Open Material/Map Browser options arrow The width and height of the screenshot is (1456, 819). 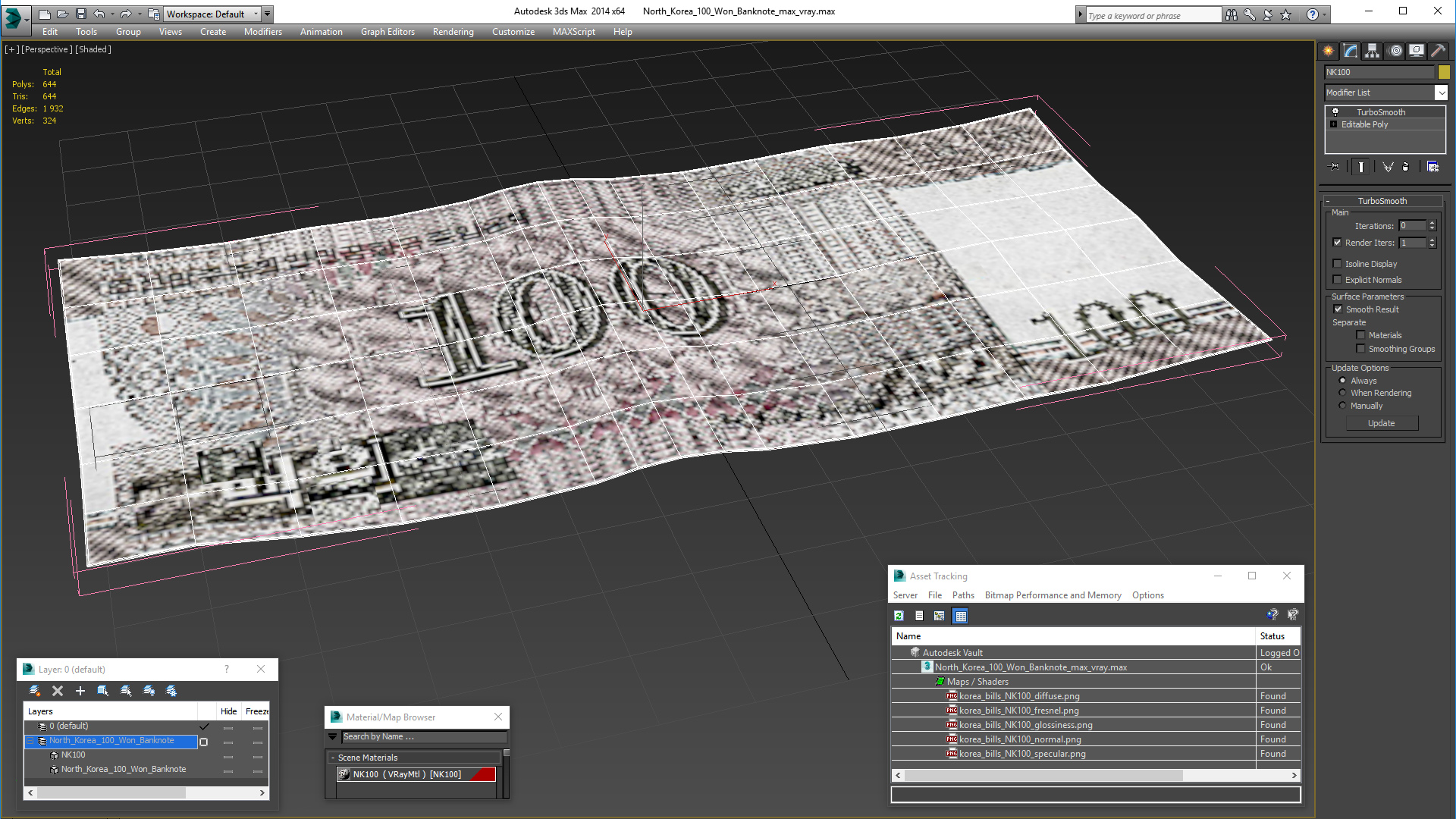[x=332, y=737]
